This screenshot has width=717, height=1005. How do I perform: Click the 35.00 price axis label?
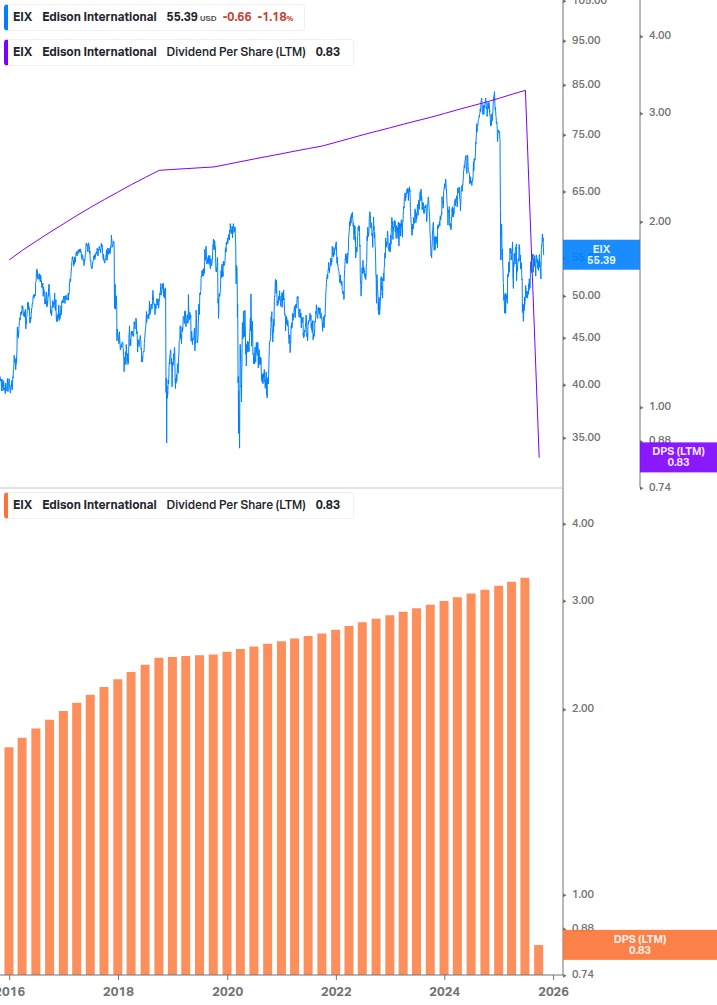586,438
